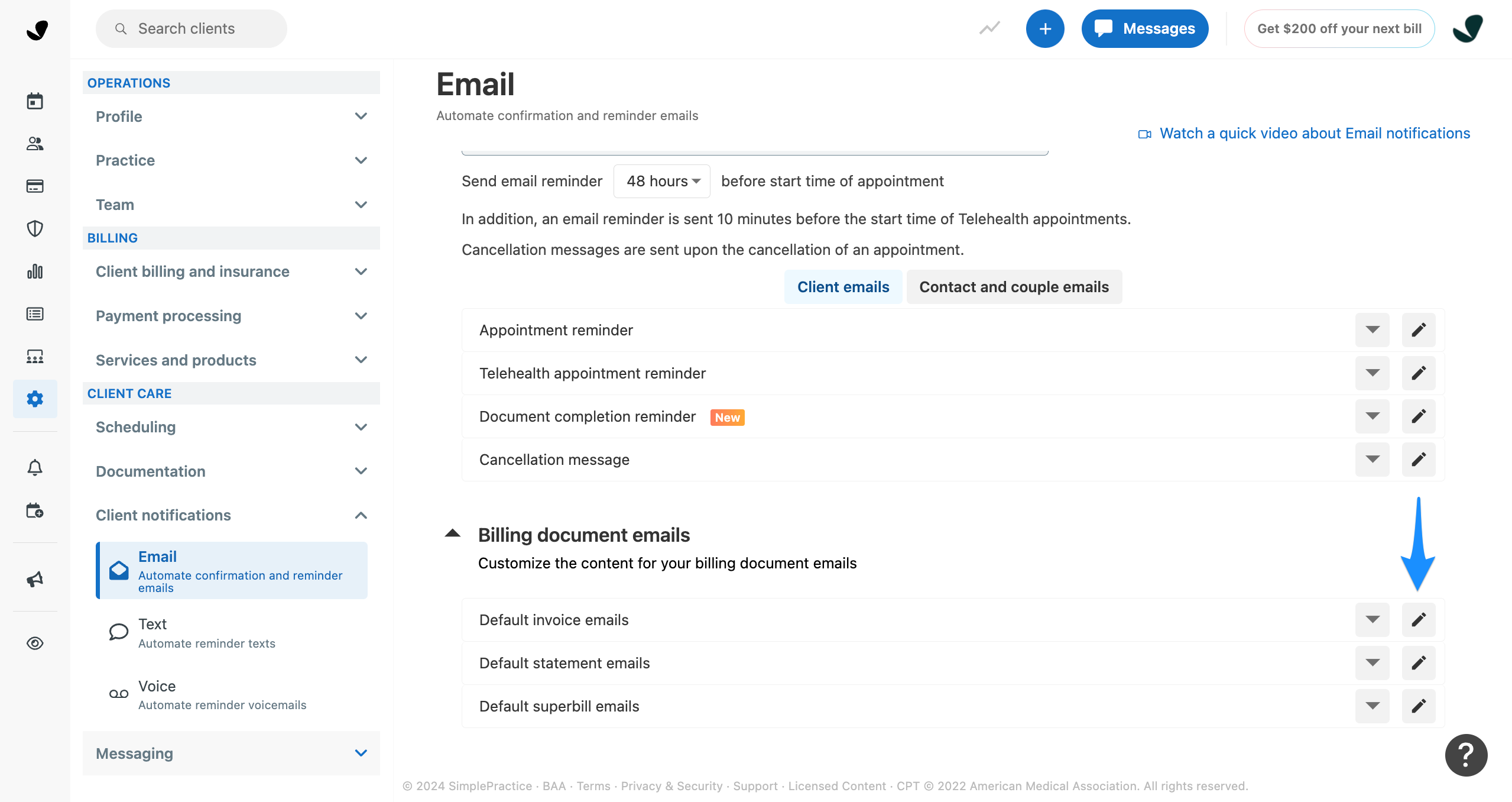Collapse the Billing document emails section

452,533
